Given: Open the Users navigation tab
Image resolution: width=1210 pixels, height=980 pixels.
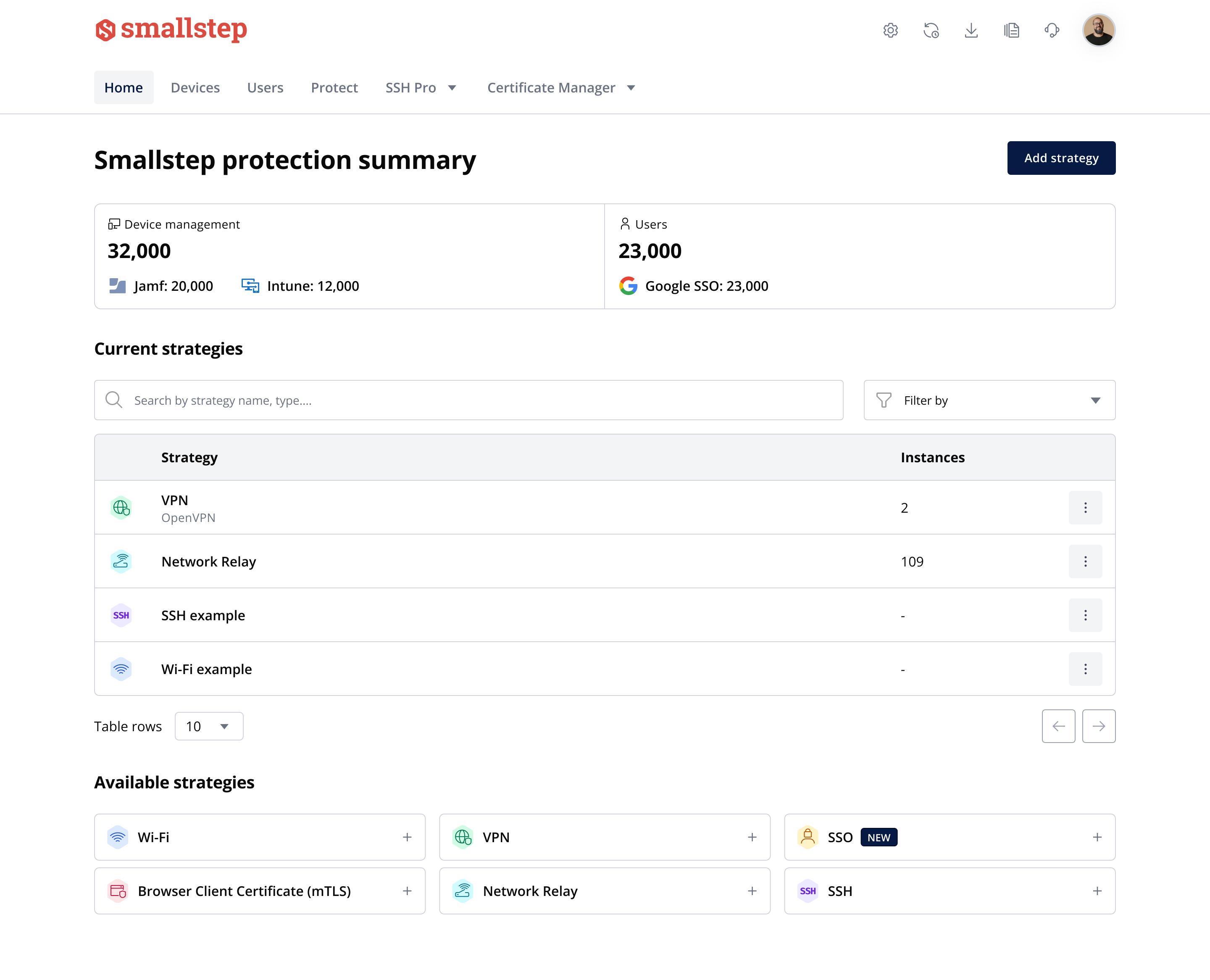Looking at the screenshot, I should pyautogui.click(x=265, y=87).
